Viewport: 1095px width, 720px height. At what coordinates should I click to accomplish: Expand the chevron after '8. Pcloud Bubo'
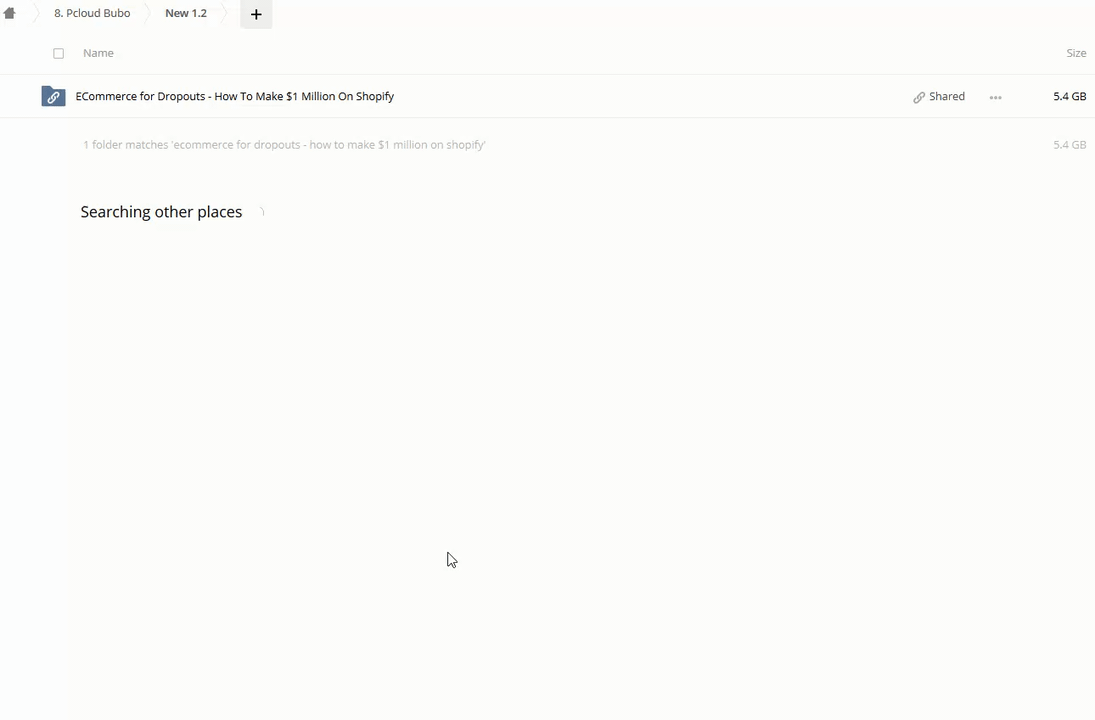(146, 14)
